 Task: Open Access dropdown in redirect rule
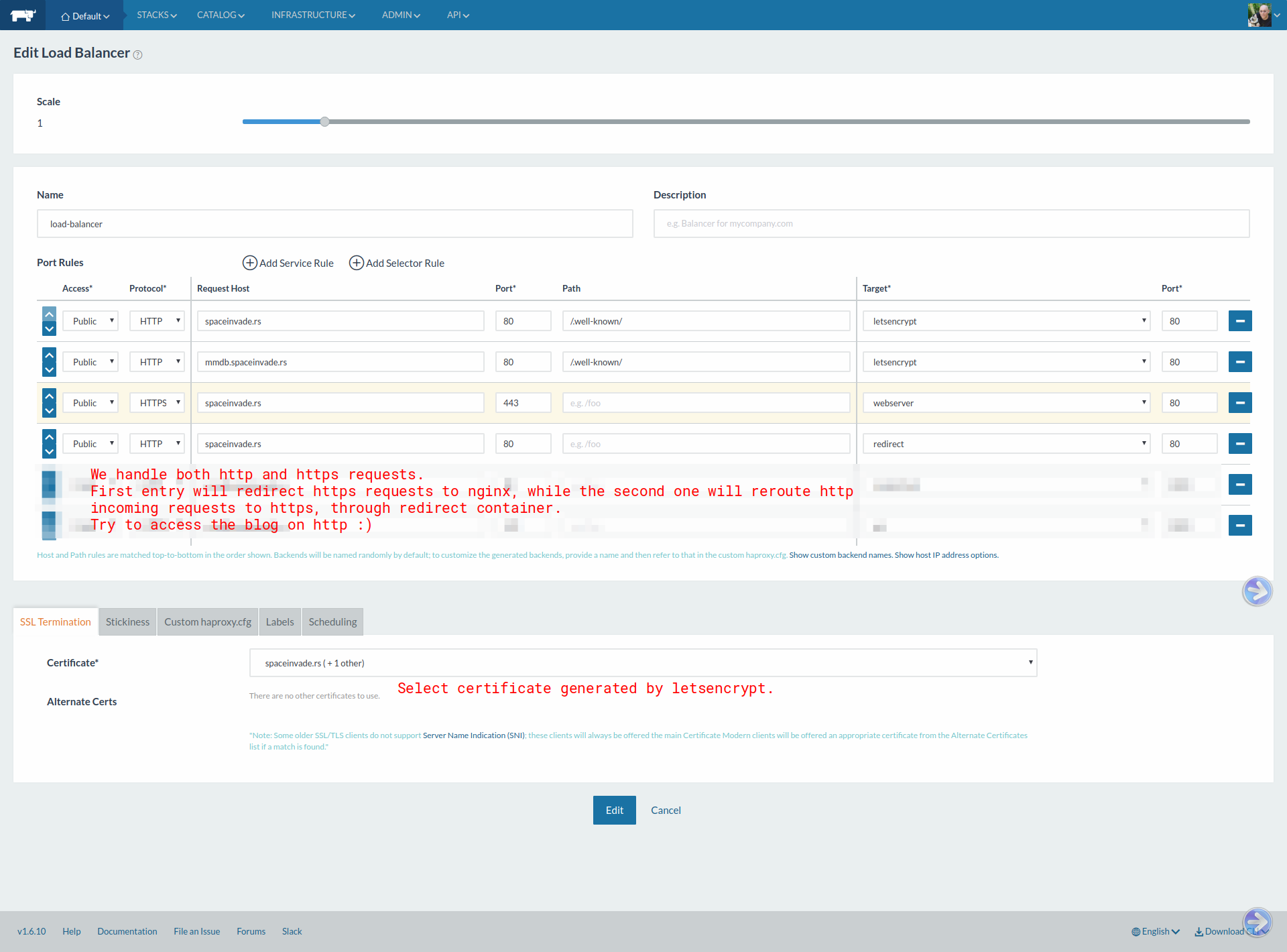(90, 444)
